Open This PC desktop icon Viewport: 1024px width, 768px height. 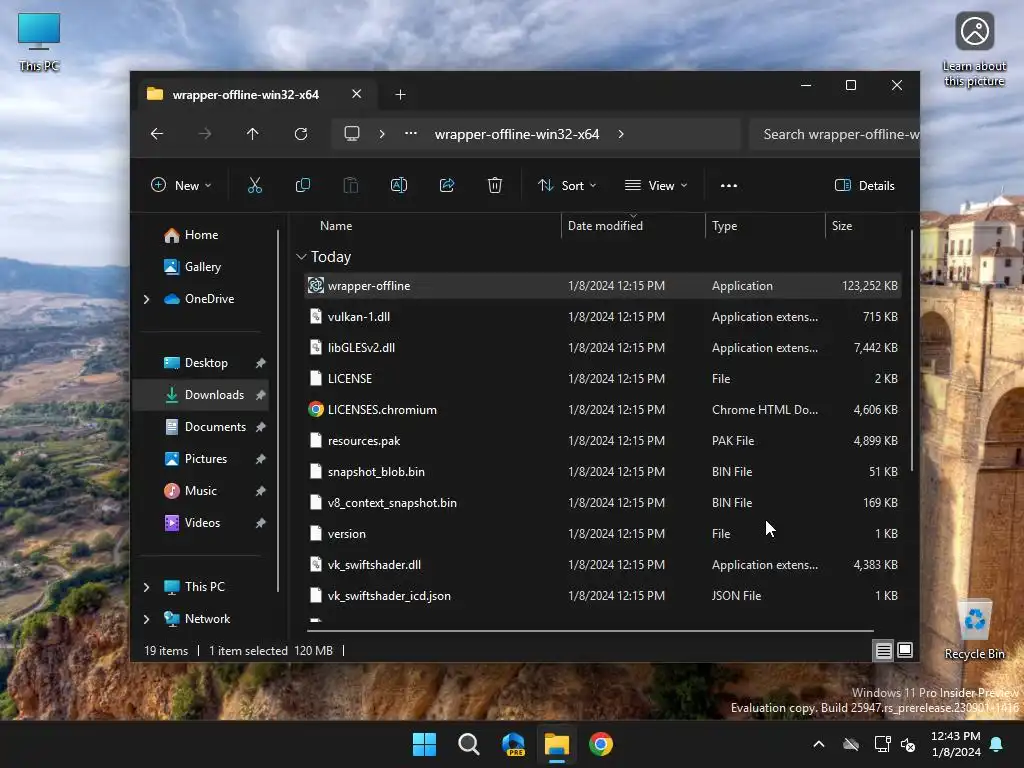pyautogui.click(x=39, y=41)
